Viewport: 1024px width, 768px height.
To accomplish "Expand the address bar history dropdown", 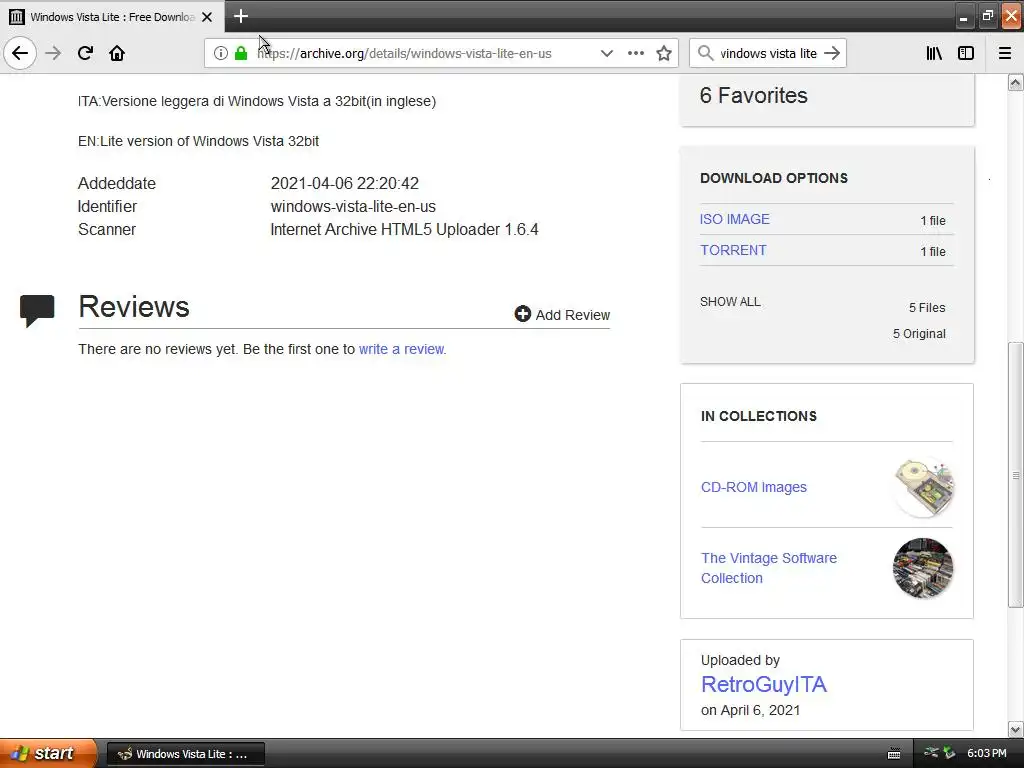I will click(607, 53).
